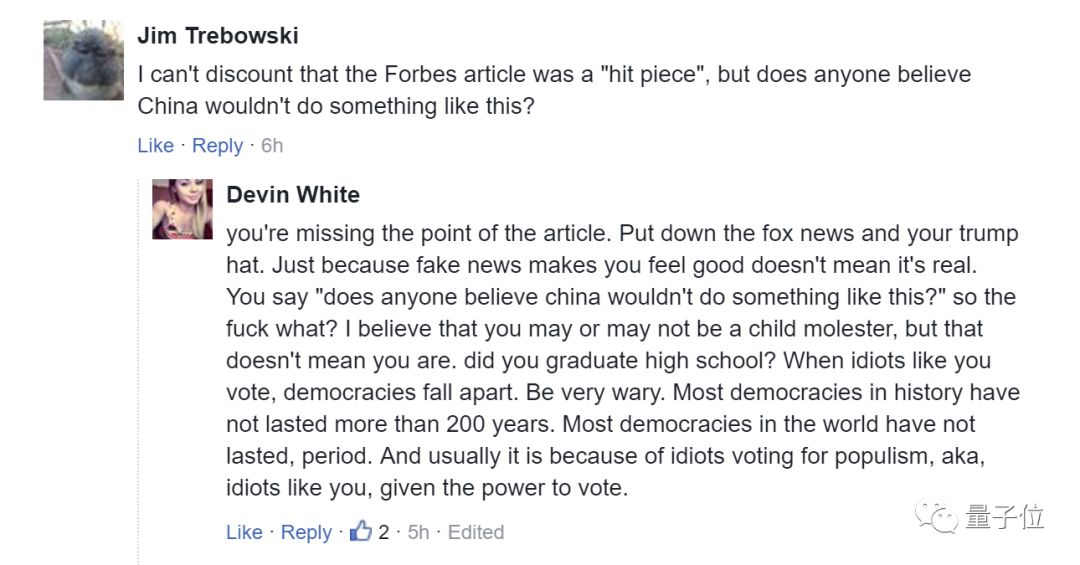This screenshot has width=1080, height=565.
Task: Click Jim Trebowski's comment text
Action: [x=553, y=90]
